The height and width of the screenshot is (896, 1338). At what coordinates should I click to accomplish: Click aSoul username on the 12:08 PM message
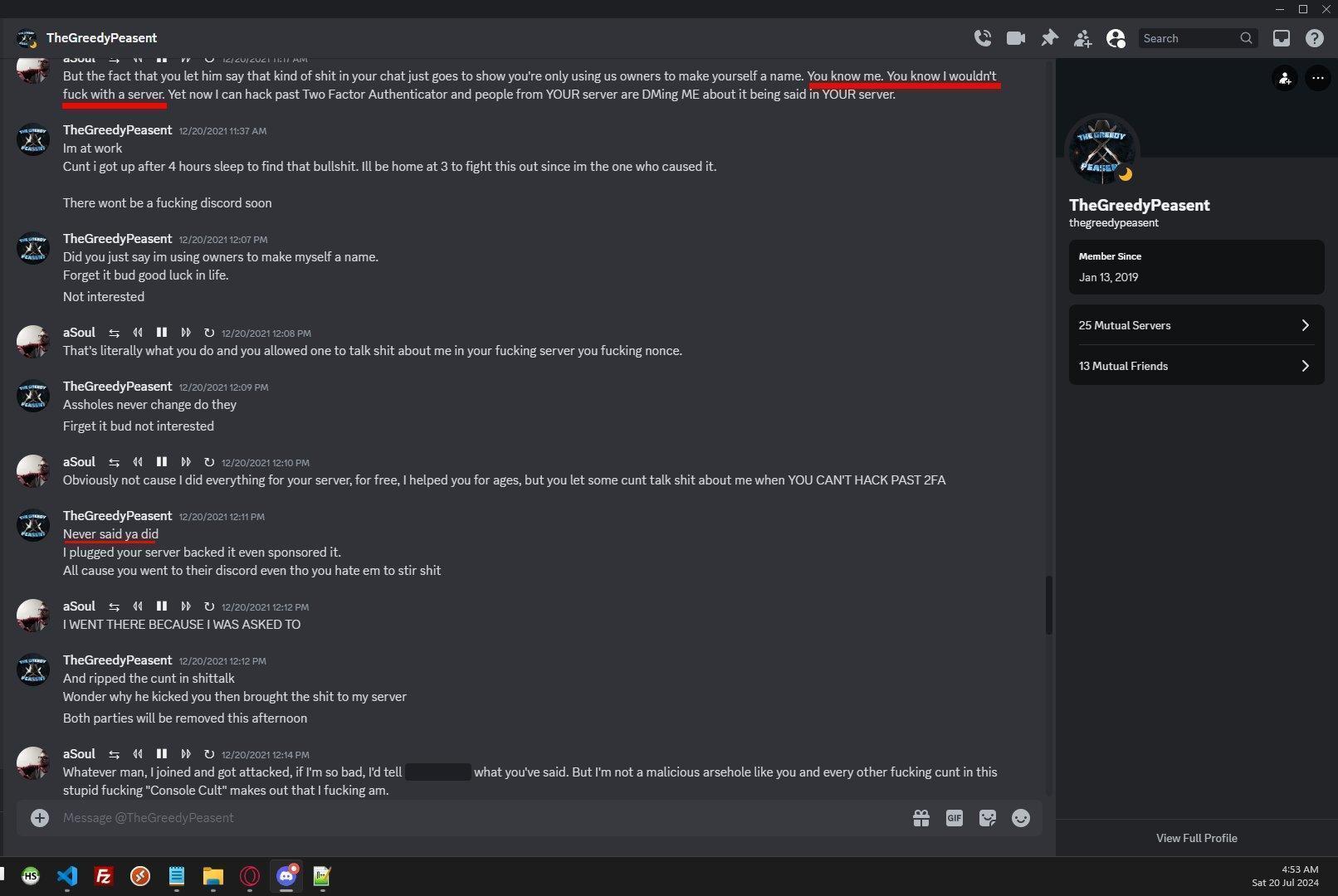pyautogui.click(x=79, y=333)
